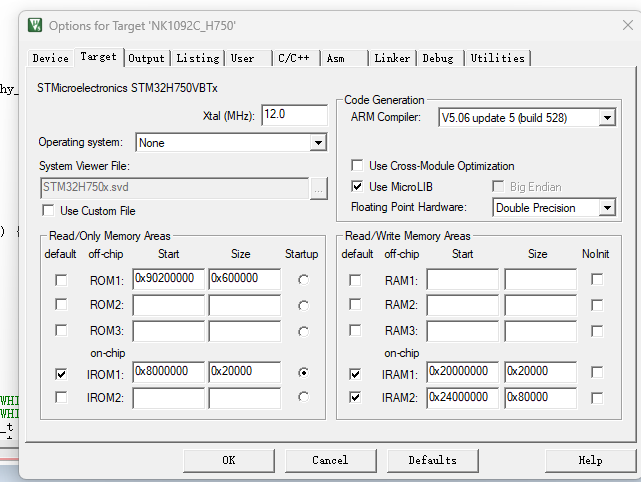
Task: Select the ROM2 Startup radio button
Action: (x=303, y=305)
